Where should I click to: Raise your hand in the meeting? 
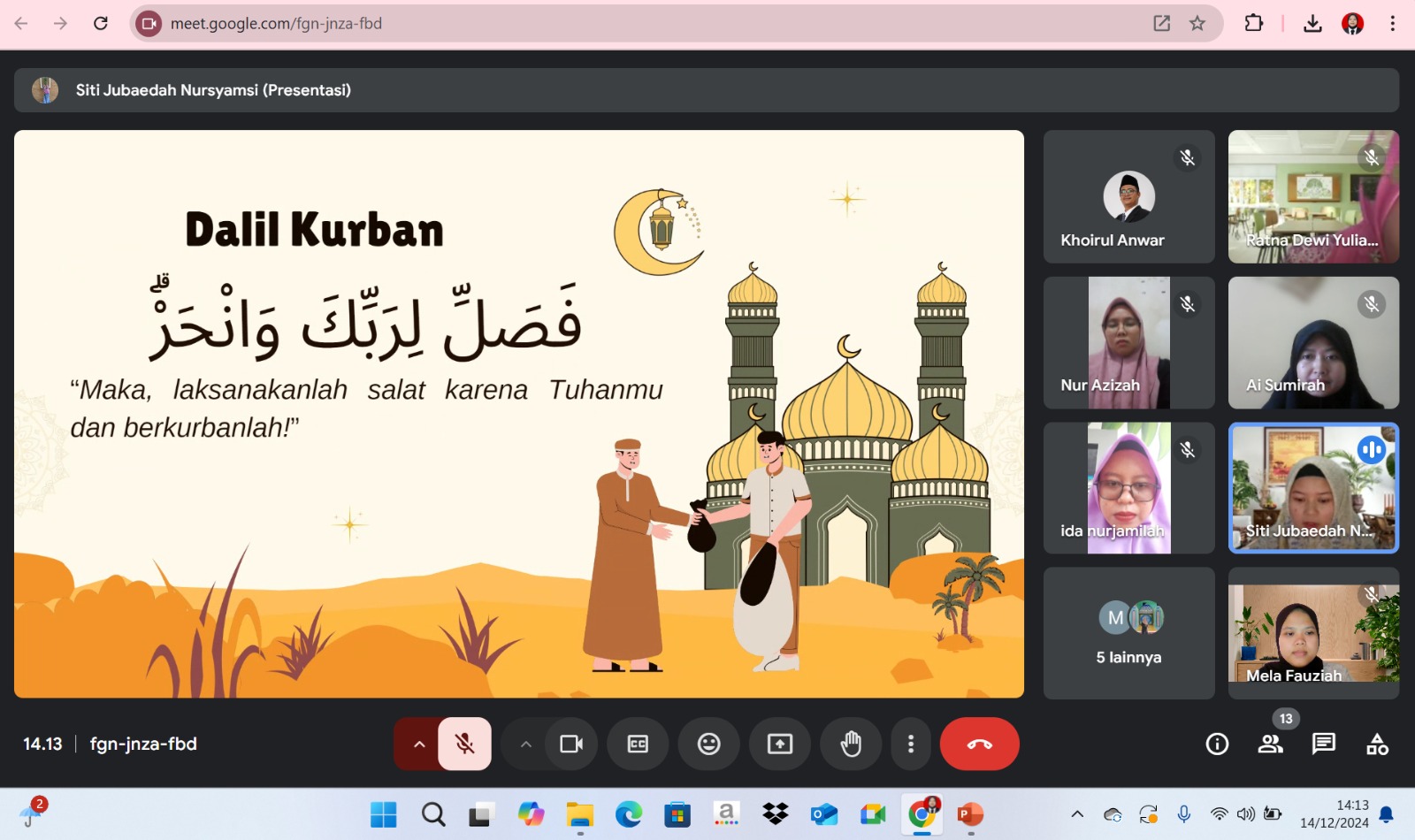[851, 744]
